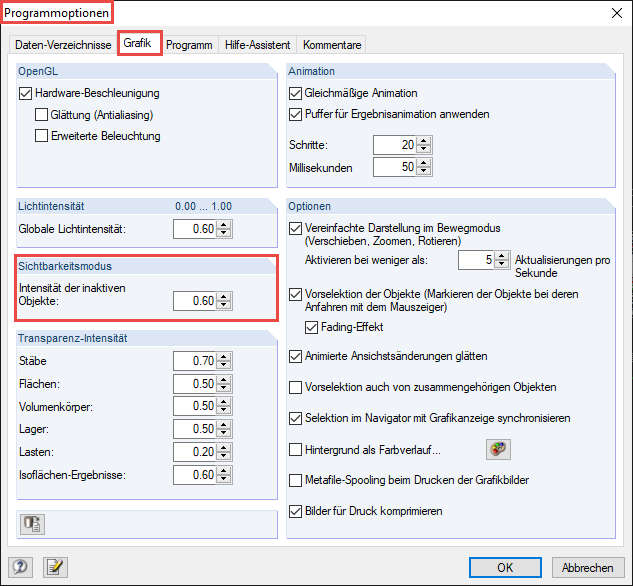Click the Lasten transparency input field
The height and width of the screenshot is (586, 633).
coord(195,452)
